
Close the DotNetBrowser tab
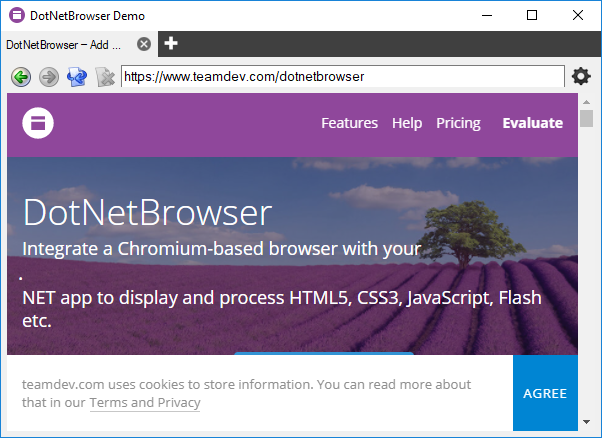[x=144, y=44]
